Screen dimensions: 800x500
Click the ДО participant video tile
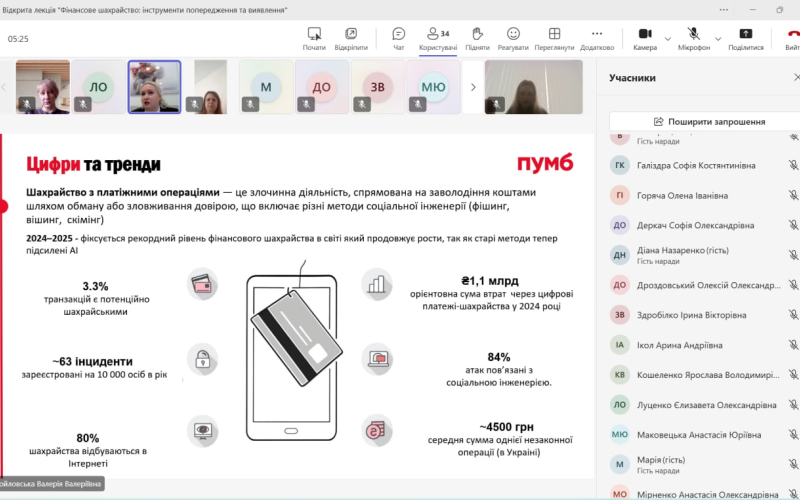tap(322, 87)
